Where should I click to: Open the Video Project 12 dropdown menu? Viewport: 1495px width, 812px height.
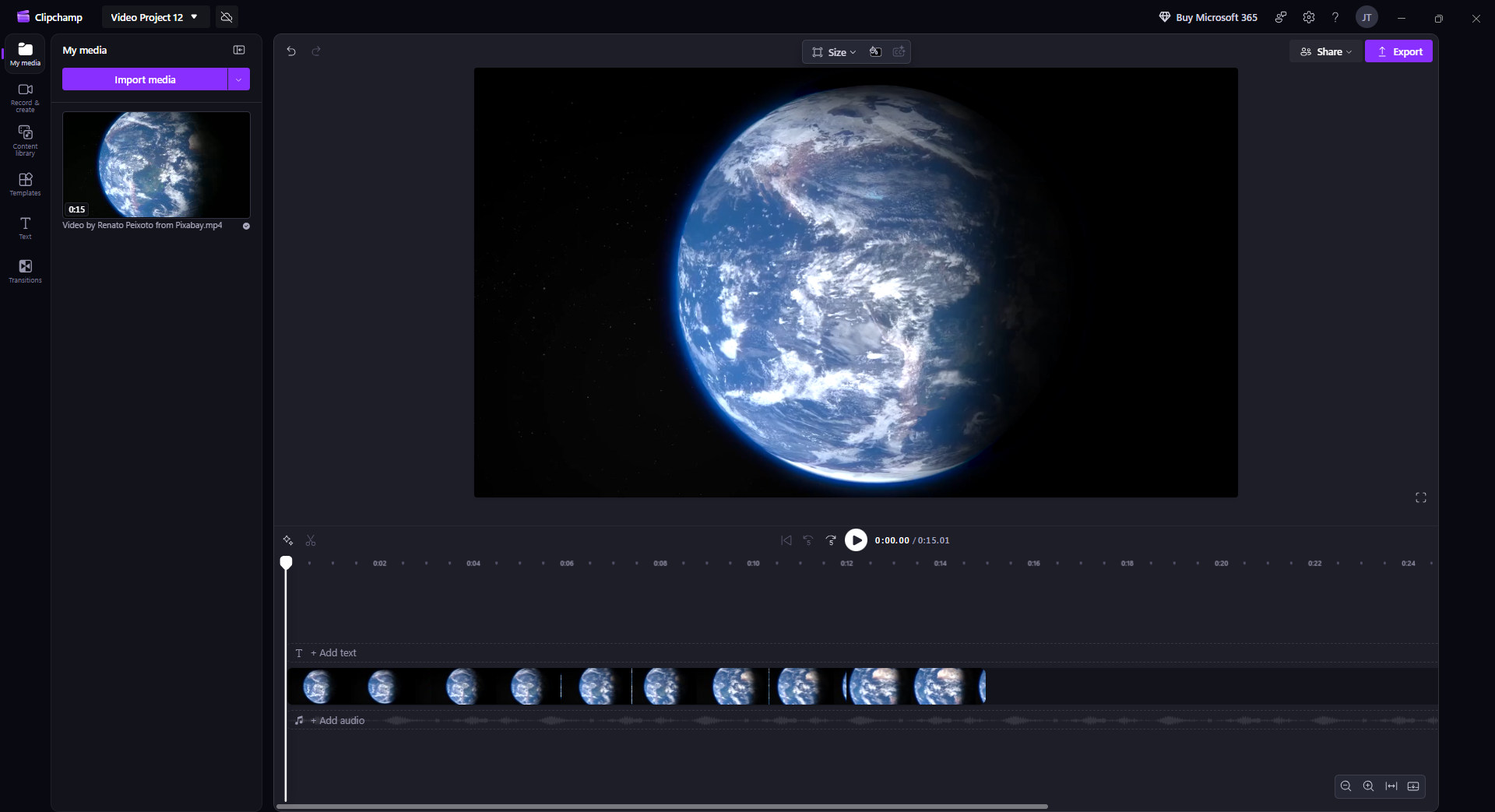coord(155,17)
